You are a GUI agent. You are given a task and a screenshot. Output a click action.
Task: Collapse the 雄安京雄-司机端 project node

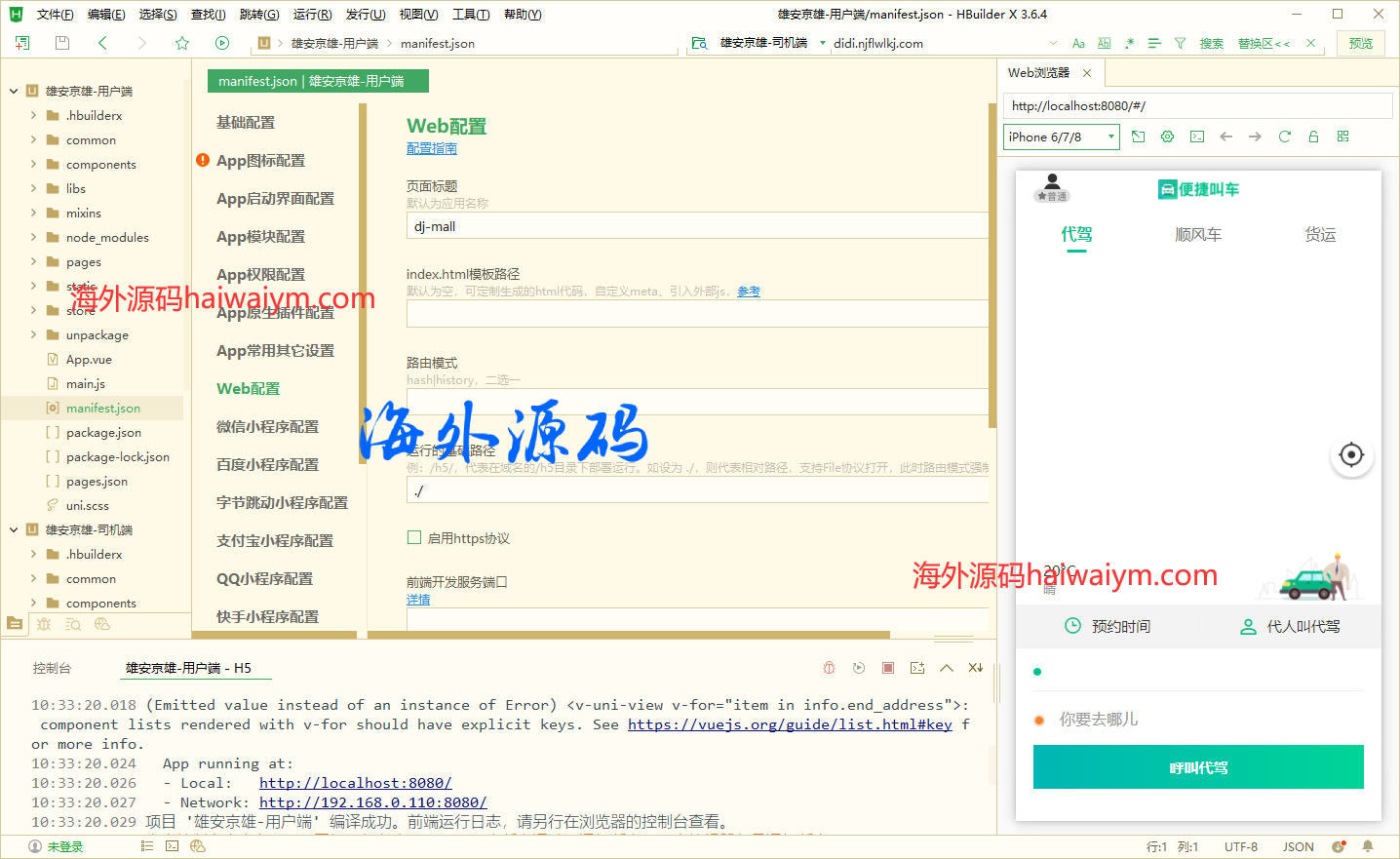[14, 529]
